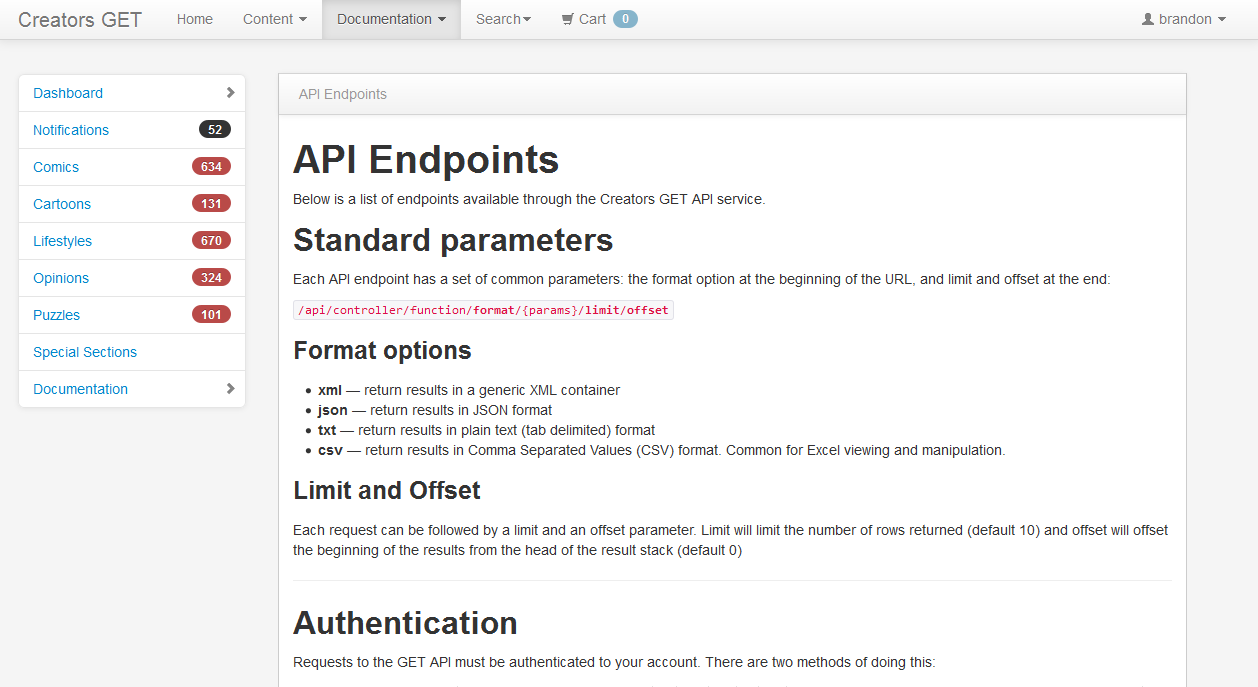Open the Comics section
Image resolution: width=1258 pixels, height=687 pixels.
coord(132,167)
